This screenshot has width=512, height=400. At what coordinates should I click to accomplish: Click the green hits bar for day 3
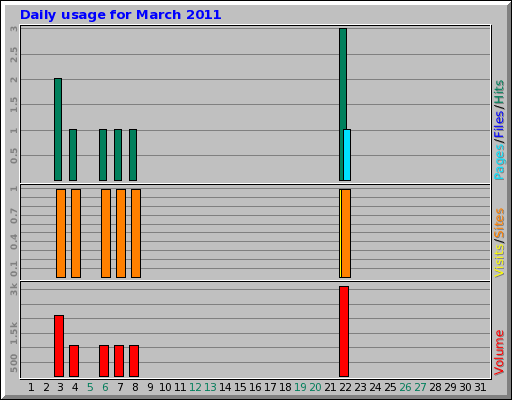click(58, 129)
